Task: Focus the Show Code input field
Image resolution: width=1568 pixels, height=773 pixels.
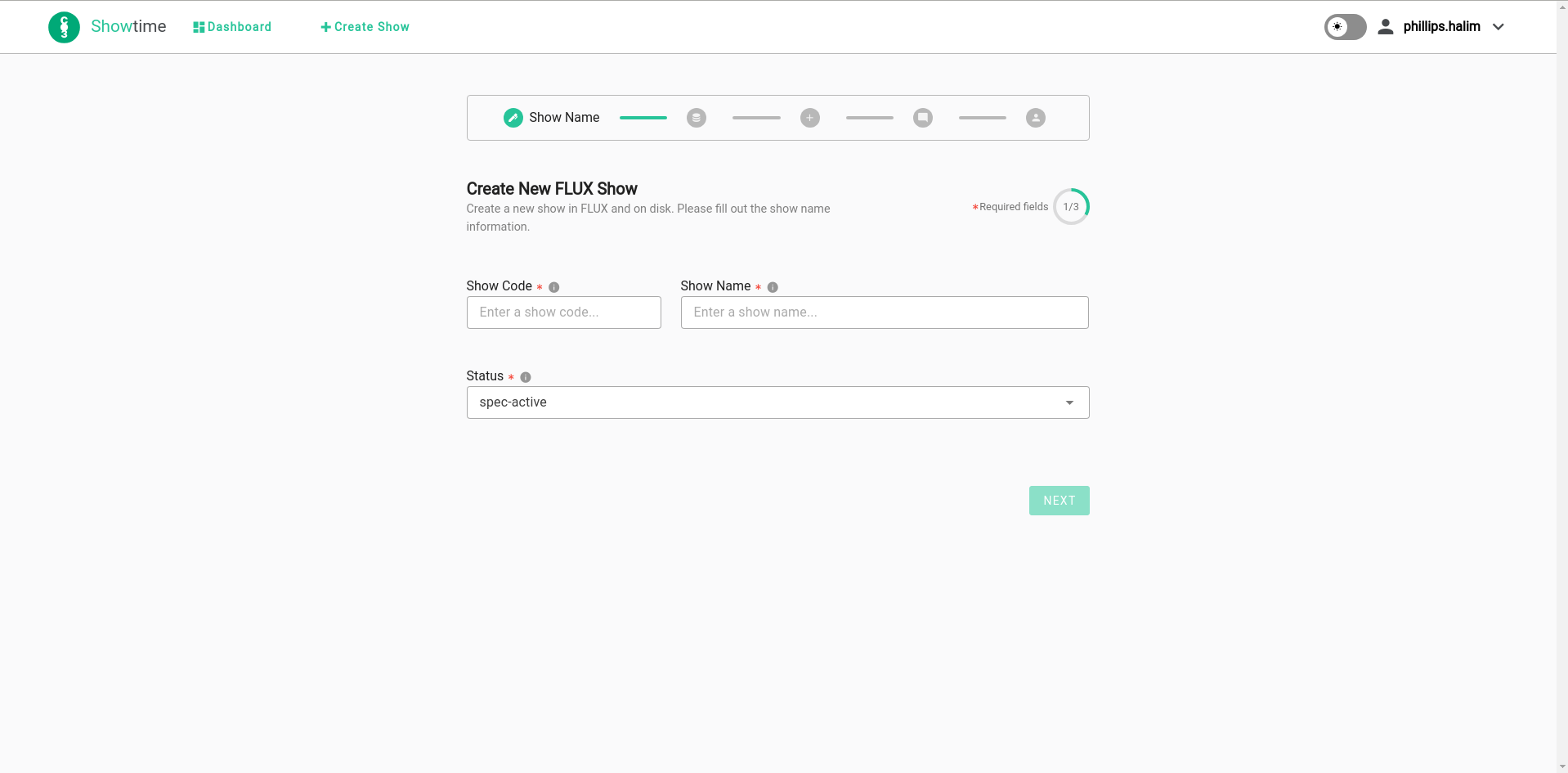Action: coord(563,312)
